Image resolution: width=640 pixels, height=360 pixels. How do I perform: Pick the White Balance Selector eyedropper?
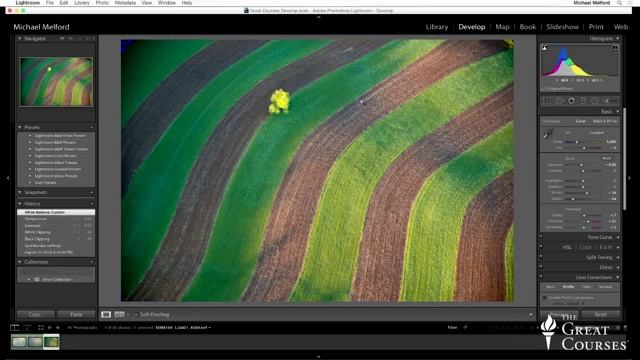click(x=548, y=134)
